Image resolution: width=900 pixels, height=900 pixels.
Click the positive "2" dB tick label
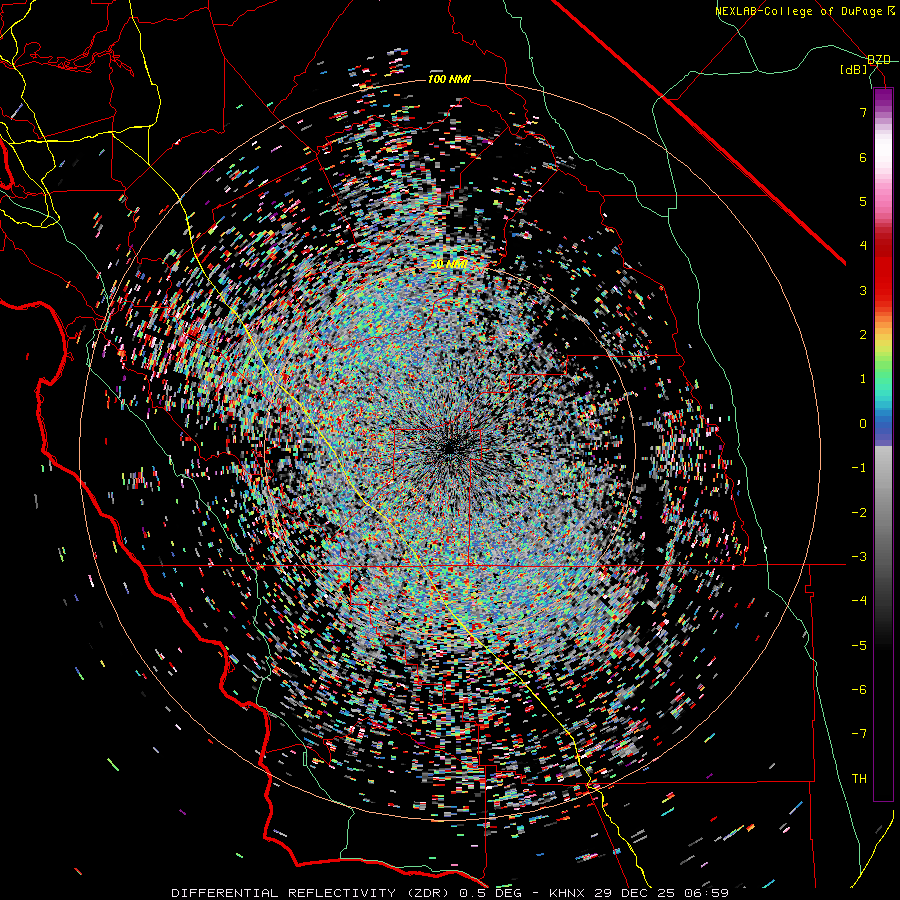863,335
